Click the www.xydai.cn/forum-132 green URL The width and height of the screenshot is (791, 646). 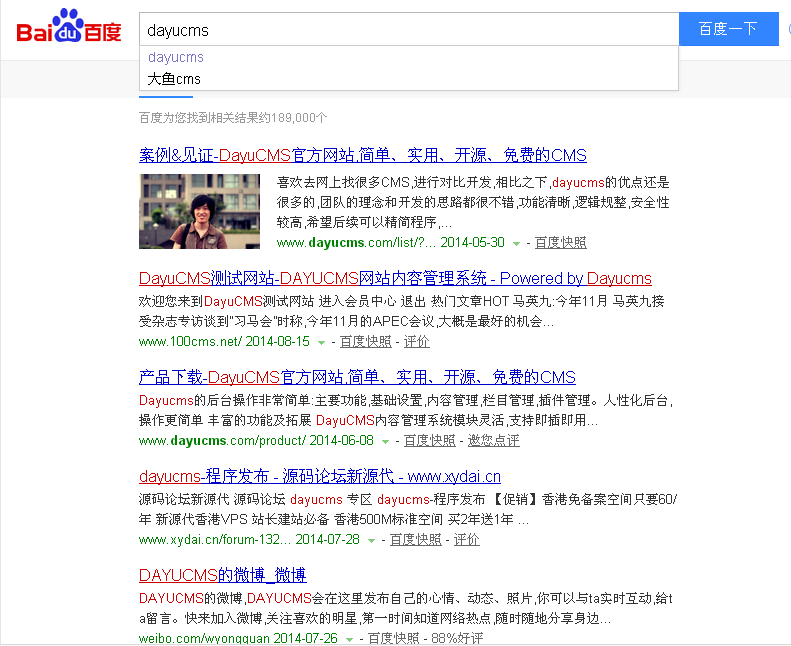(215, 539)
